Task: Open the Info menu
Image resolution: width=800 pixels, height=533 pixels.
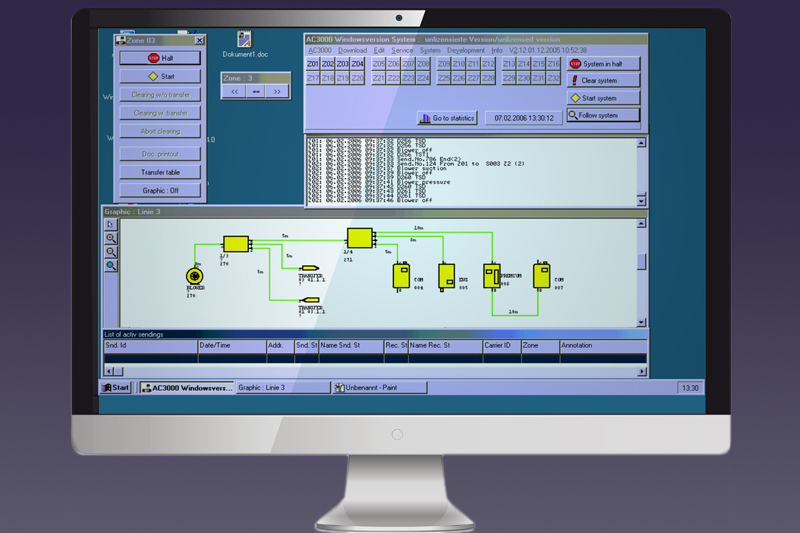Action: 497,50
